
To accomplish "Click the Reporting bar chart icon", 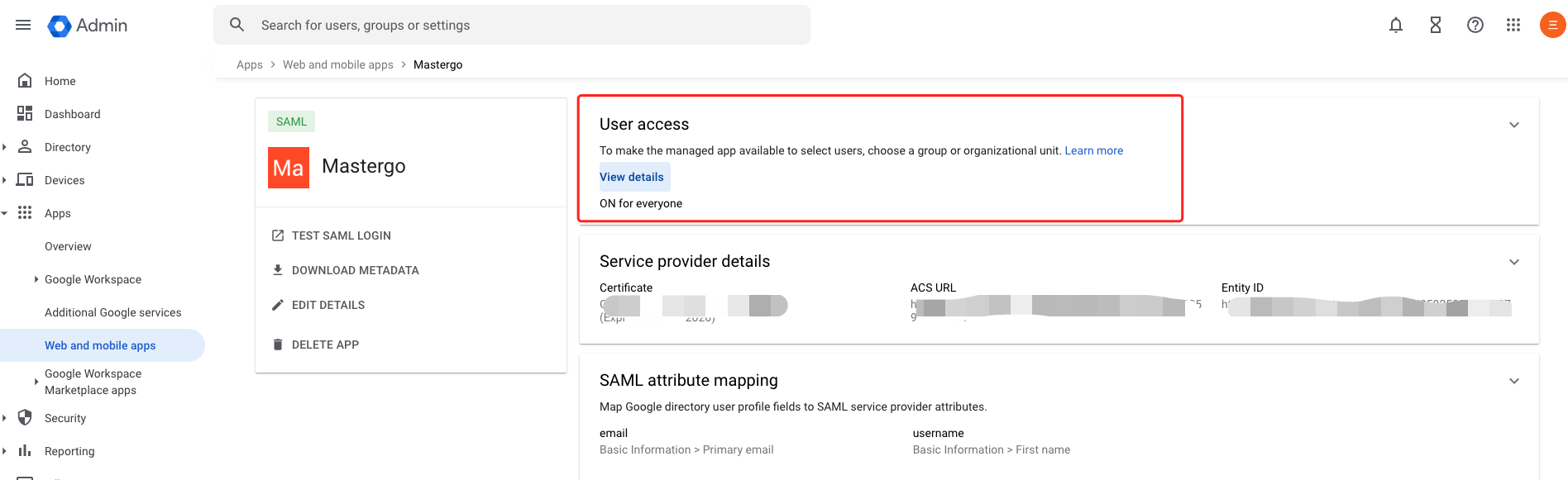I will (x=25, y=450).
